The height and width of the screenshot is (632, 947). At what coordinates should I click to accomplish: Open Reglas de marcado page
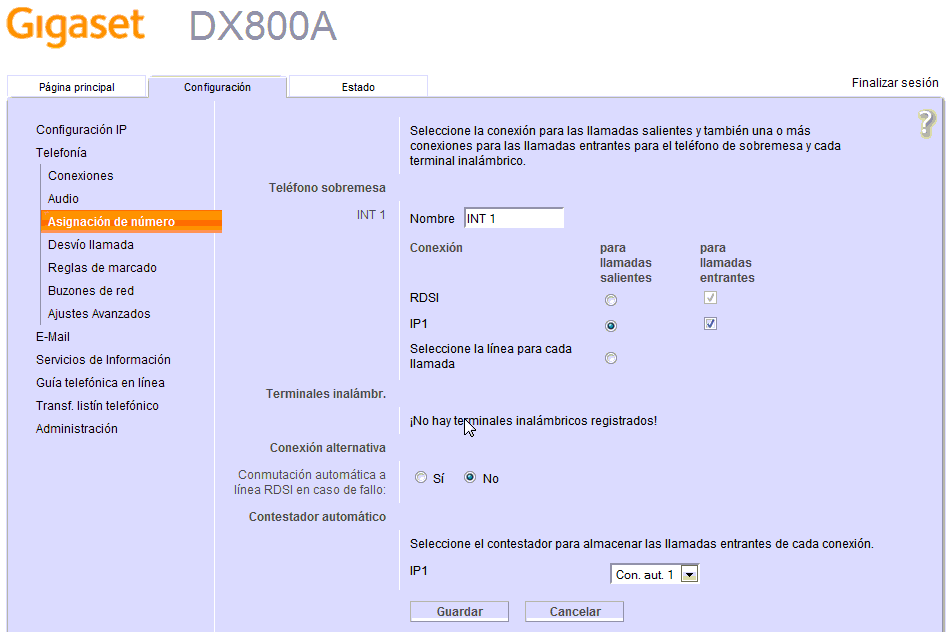102,268
